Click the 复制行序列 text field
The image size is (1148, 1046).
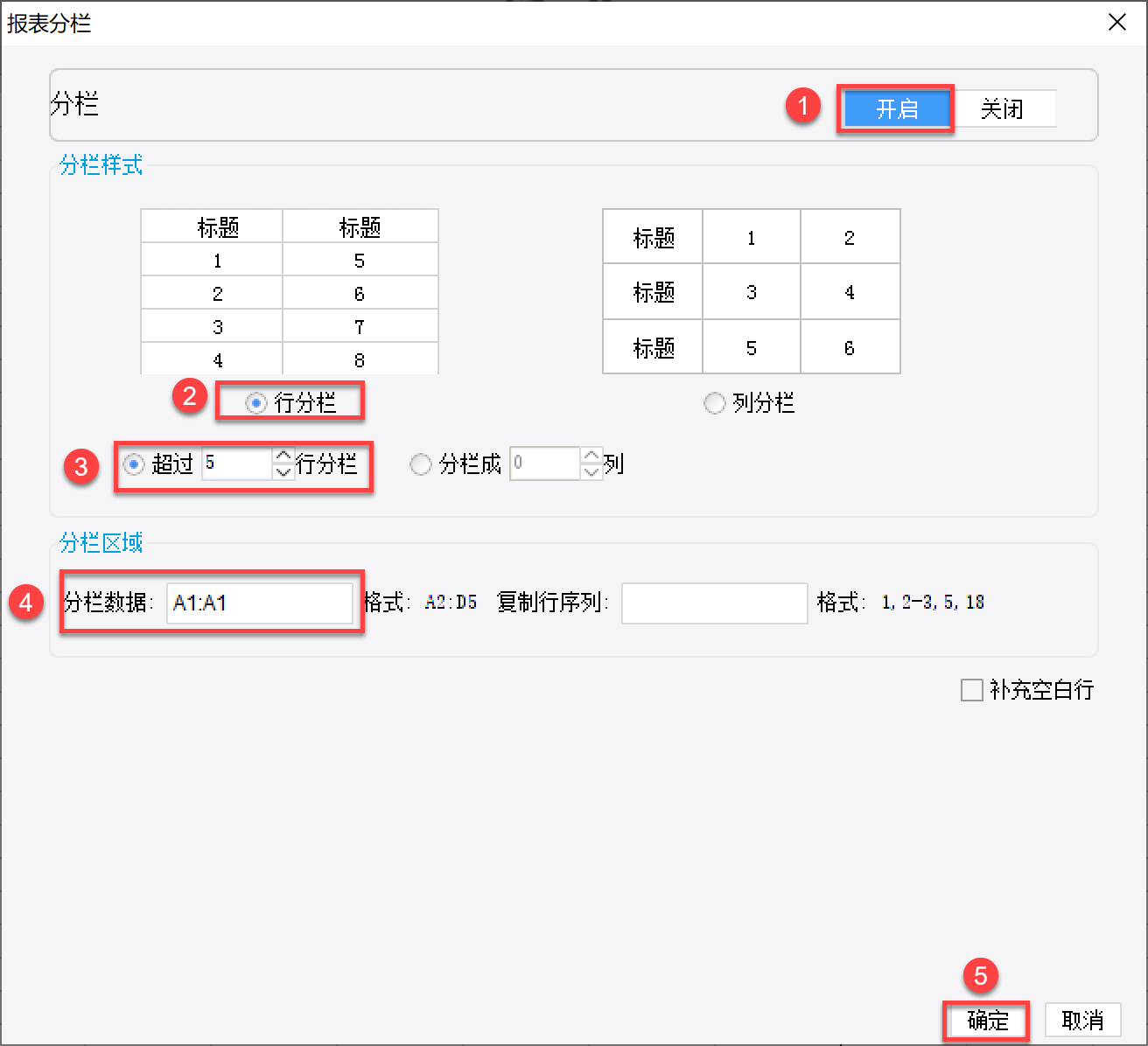(714, 603)
